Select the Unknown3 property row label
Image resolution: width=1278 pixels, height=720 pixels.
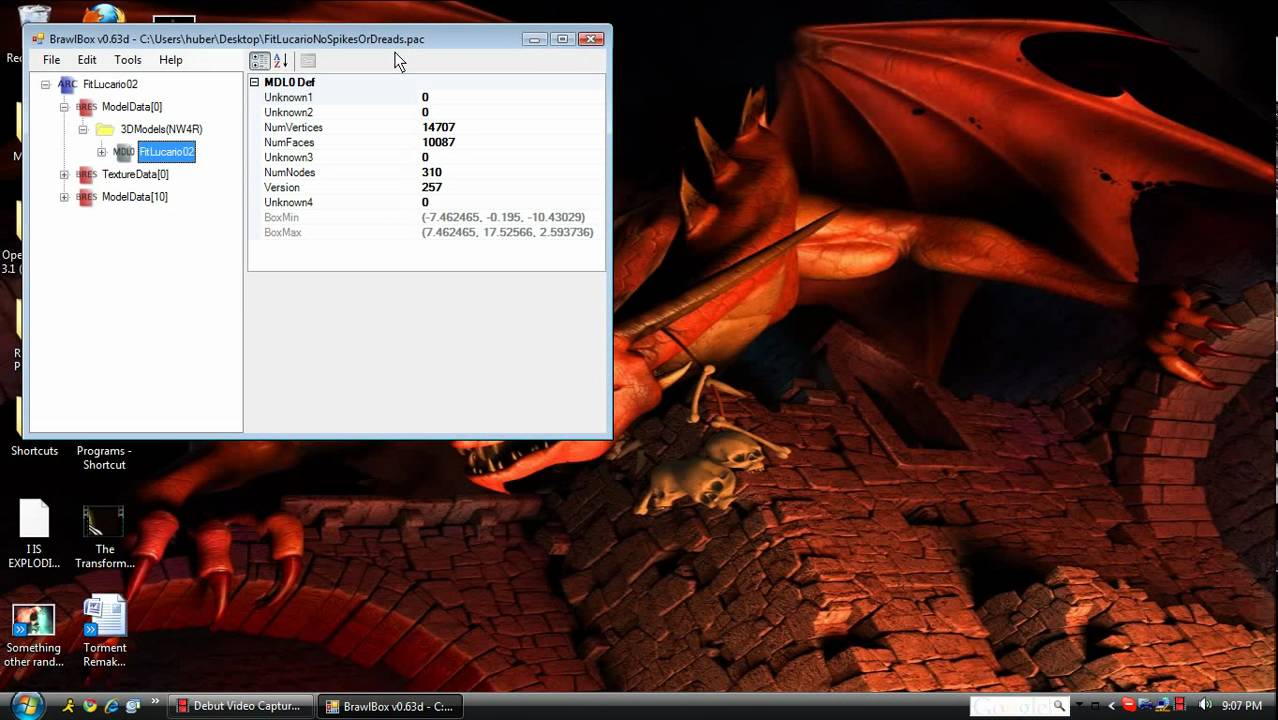[288, 157]
